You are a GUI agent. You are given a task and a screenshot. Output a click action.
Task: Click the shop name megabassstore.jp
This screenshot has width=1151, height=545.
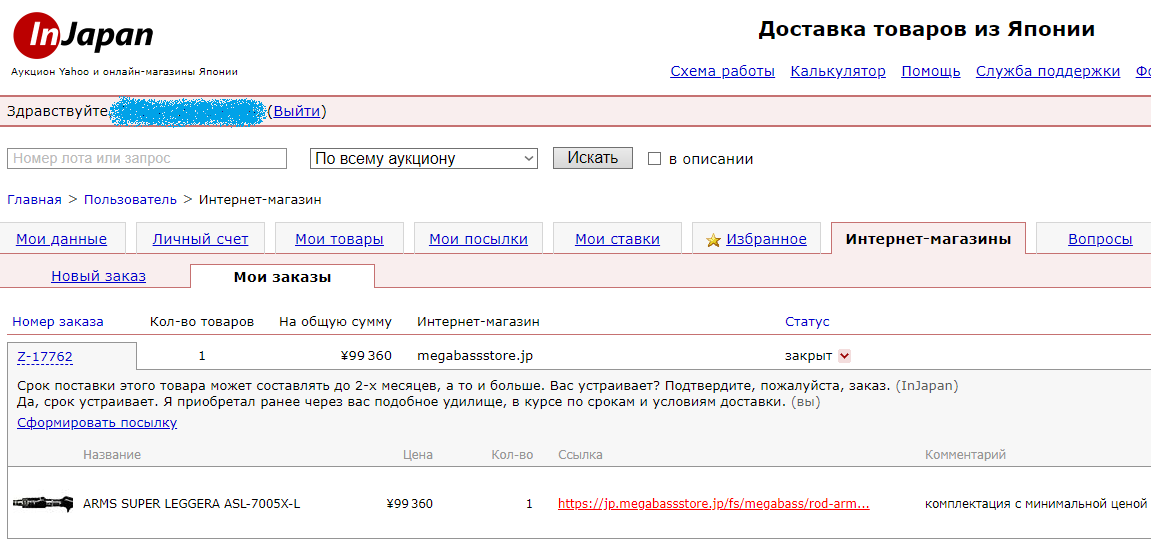click(x=474, y=356)
